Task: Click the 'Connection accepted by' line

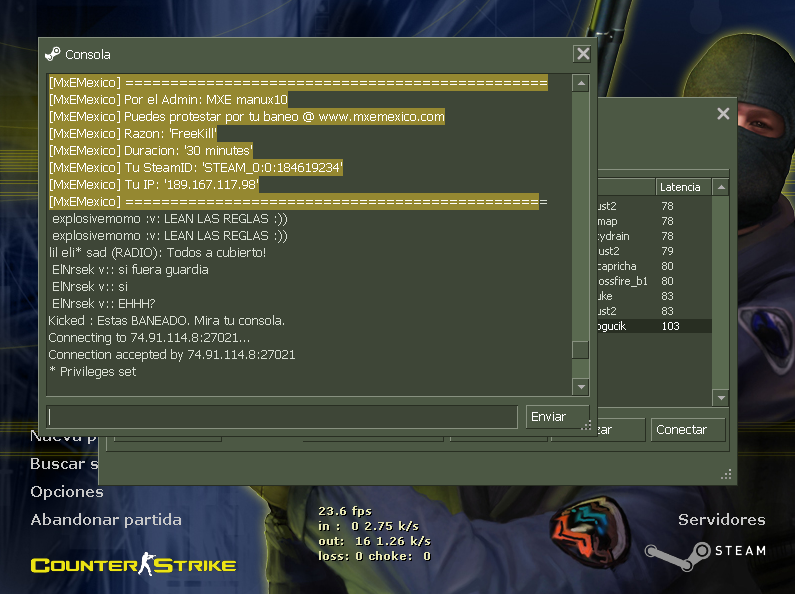Action: tap(172, 355)
